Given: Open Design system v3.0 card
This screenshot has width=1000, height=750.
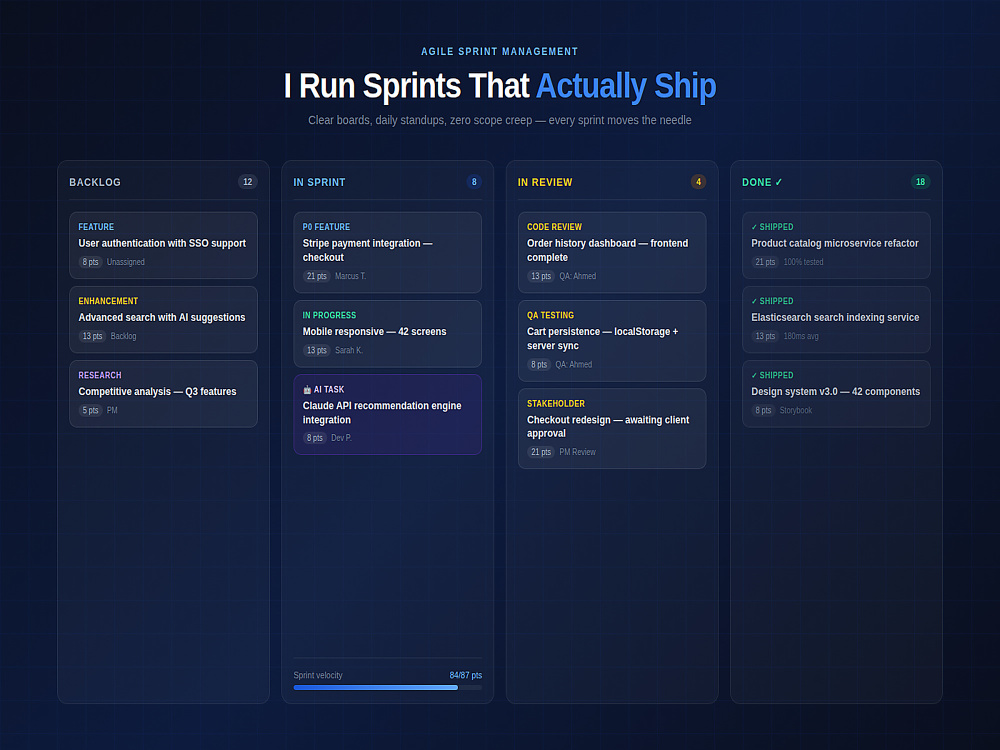Looking at the screenshot, I should click(x=836, y=393).
